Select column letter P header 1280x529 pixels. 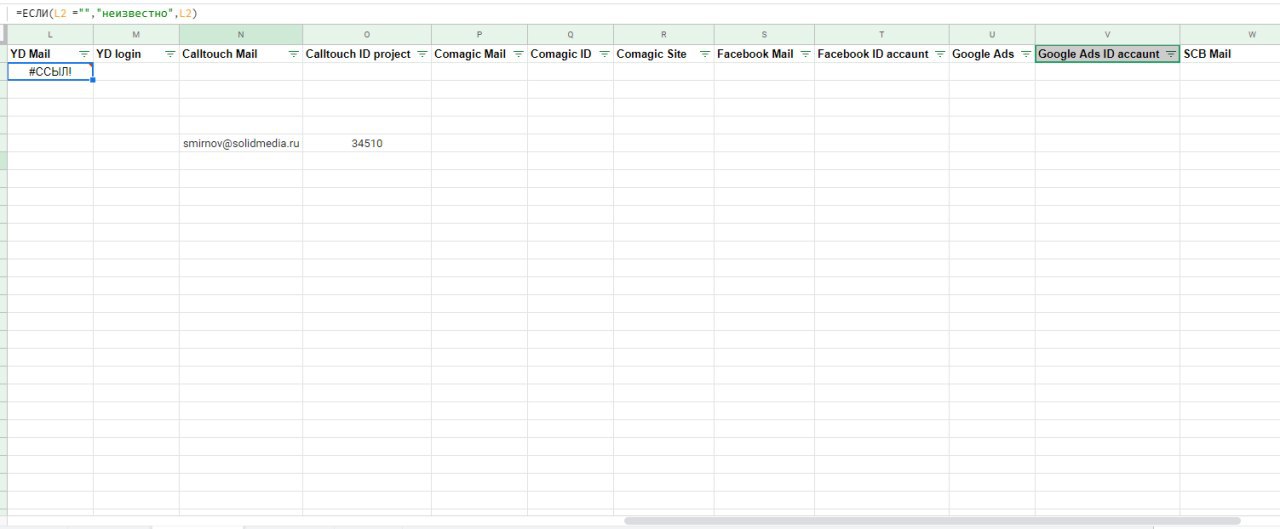[x=479, y=34]
